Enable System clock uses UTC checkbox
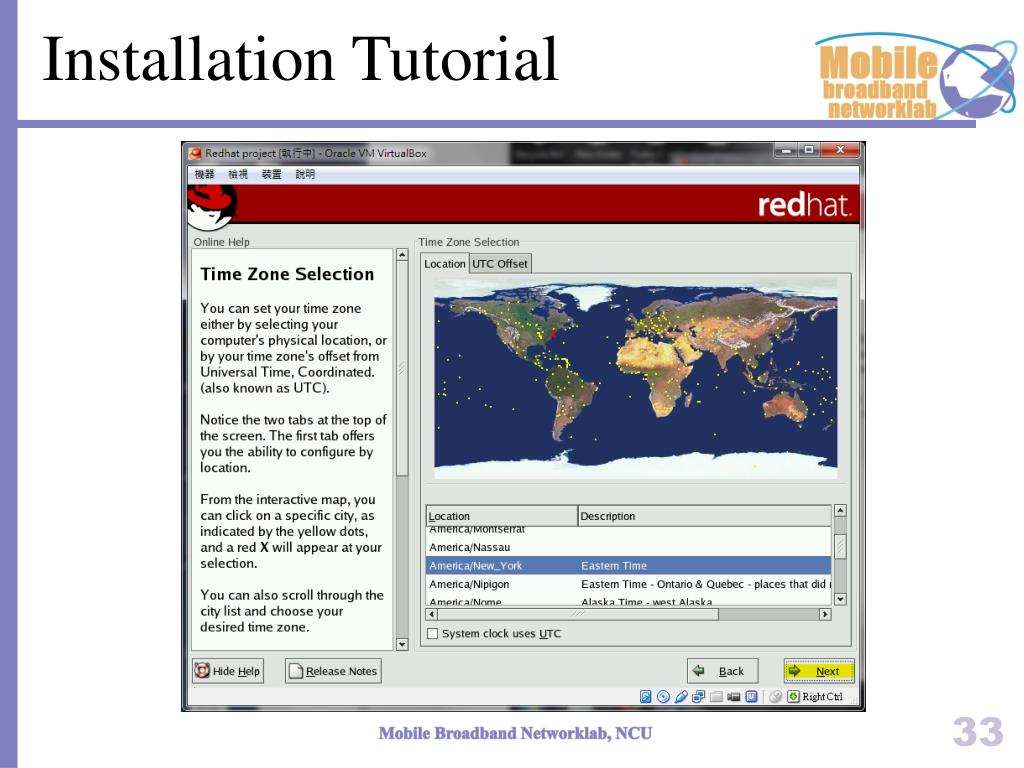 [x=432, y=633]
